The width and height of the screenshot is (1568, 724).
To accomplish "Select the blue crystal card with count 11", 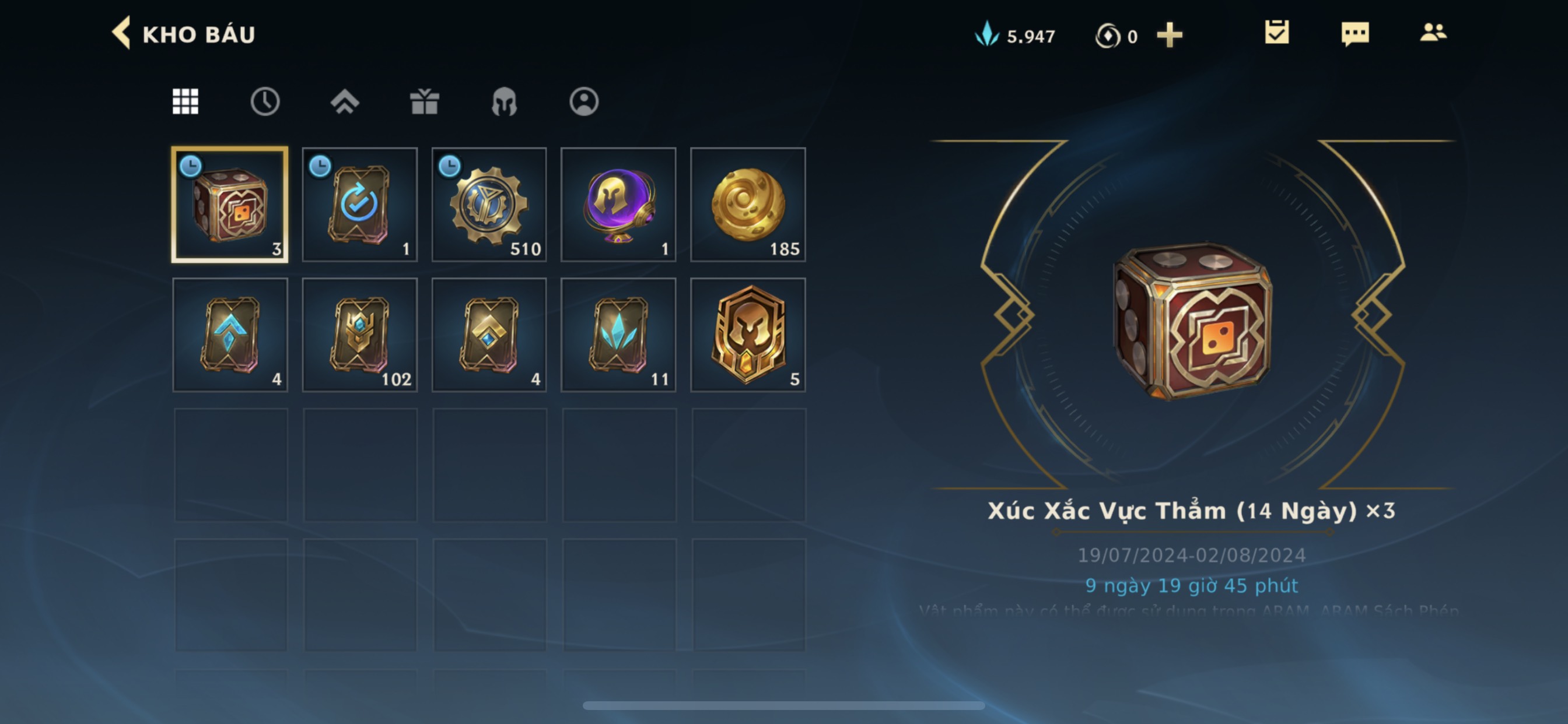I will pos(618,335).
